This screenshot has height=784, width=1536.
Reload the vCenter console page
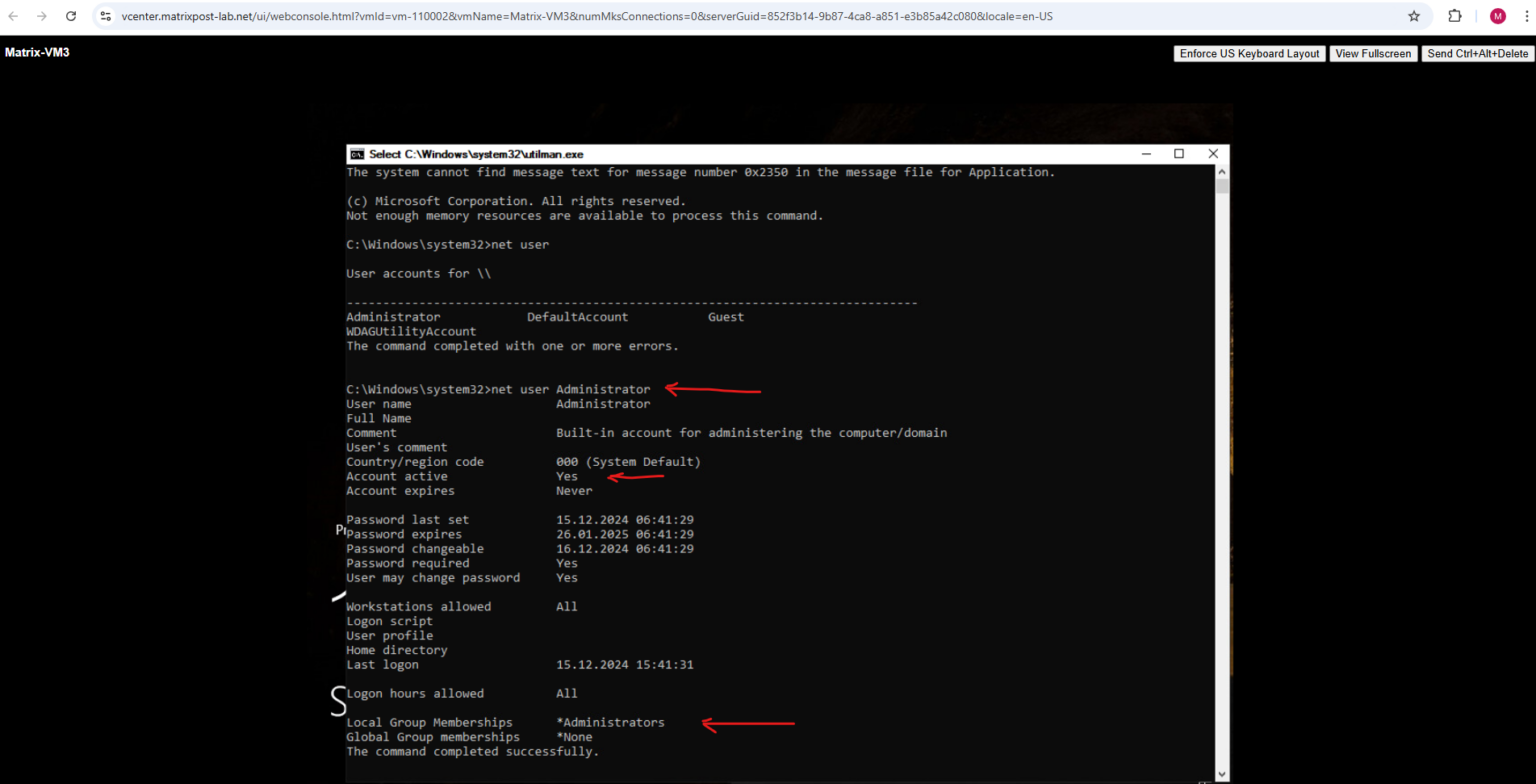pos(69,16)
